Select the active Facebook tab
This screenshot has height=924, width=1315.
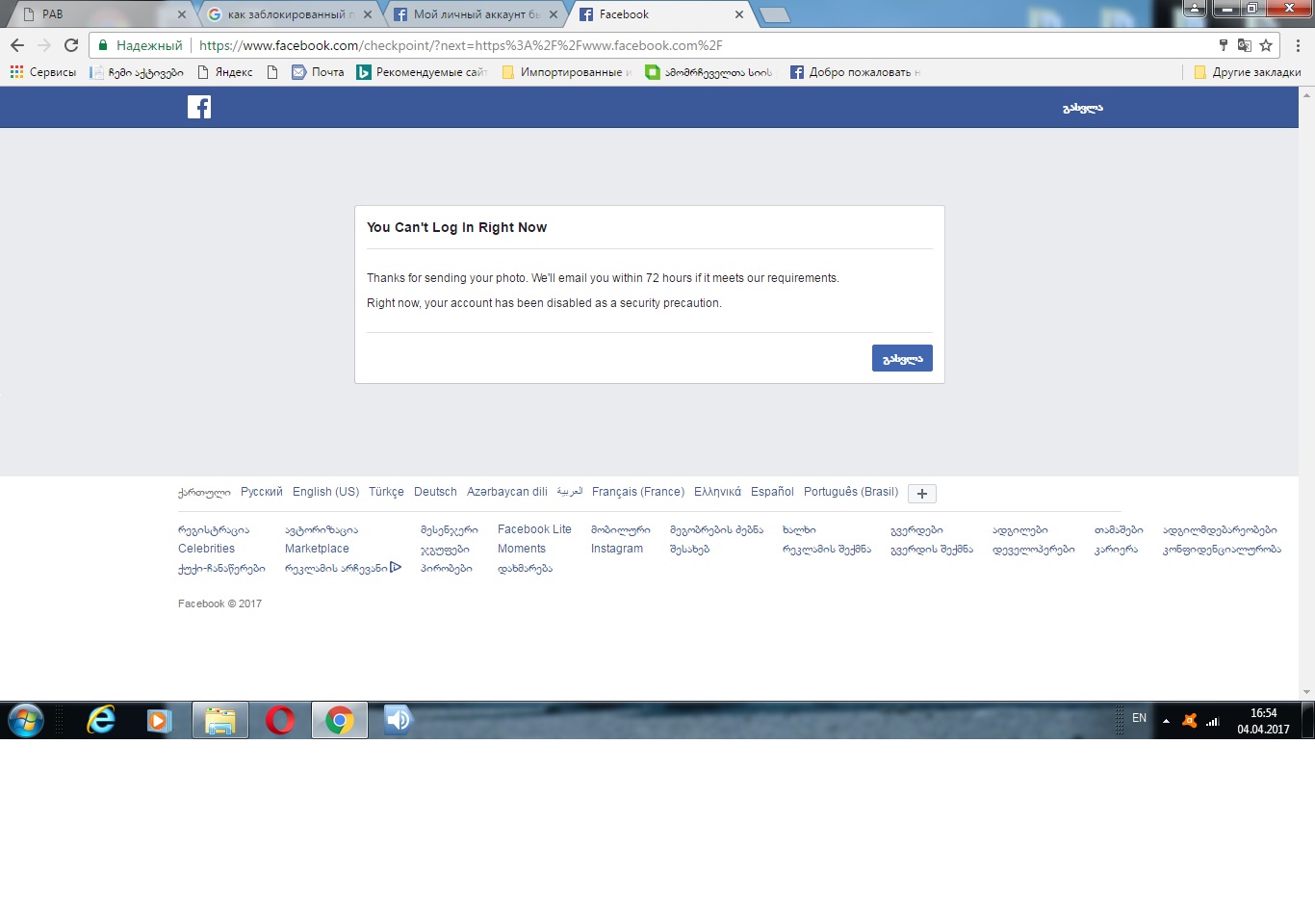[x=659, y=14]
